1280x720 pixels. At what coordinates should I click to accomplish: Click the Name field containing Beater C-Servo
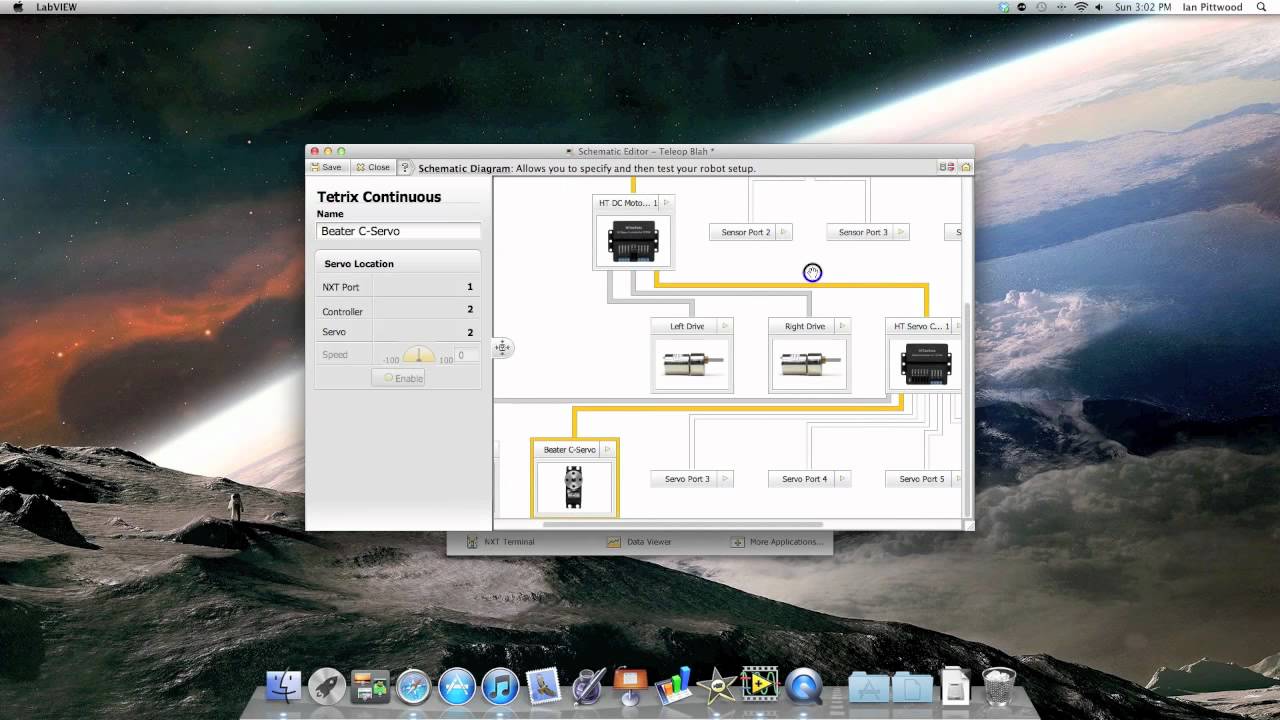(x=398, y=231)
